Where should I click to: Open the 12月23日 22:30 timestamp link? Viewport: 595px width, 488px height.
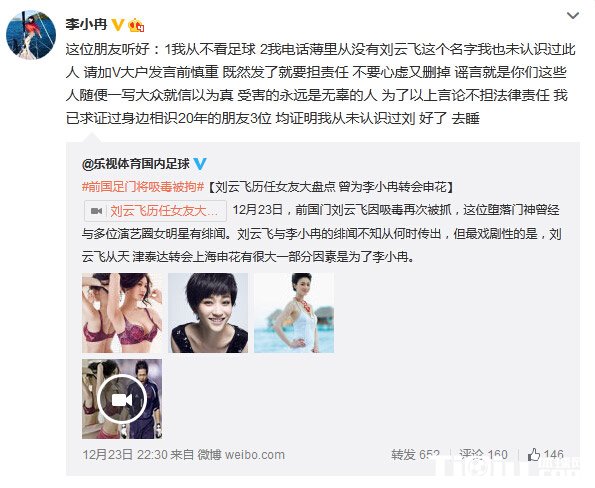point(125,455)
